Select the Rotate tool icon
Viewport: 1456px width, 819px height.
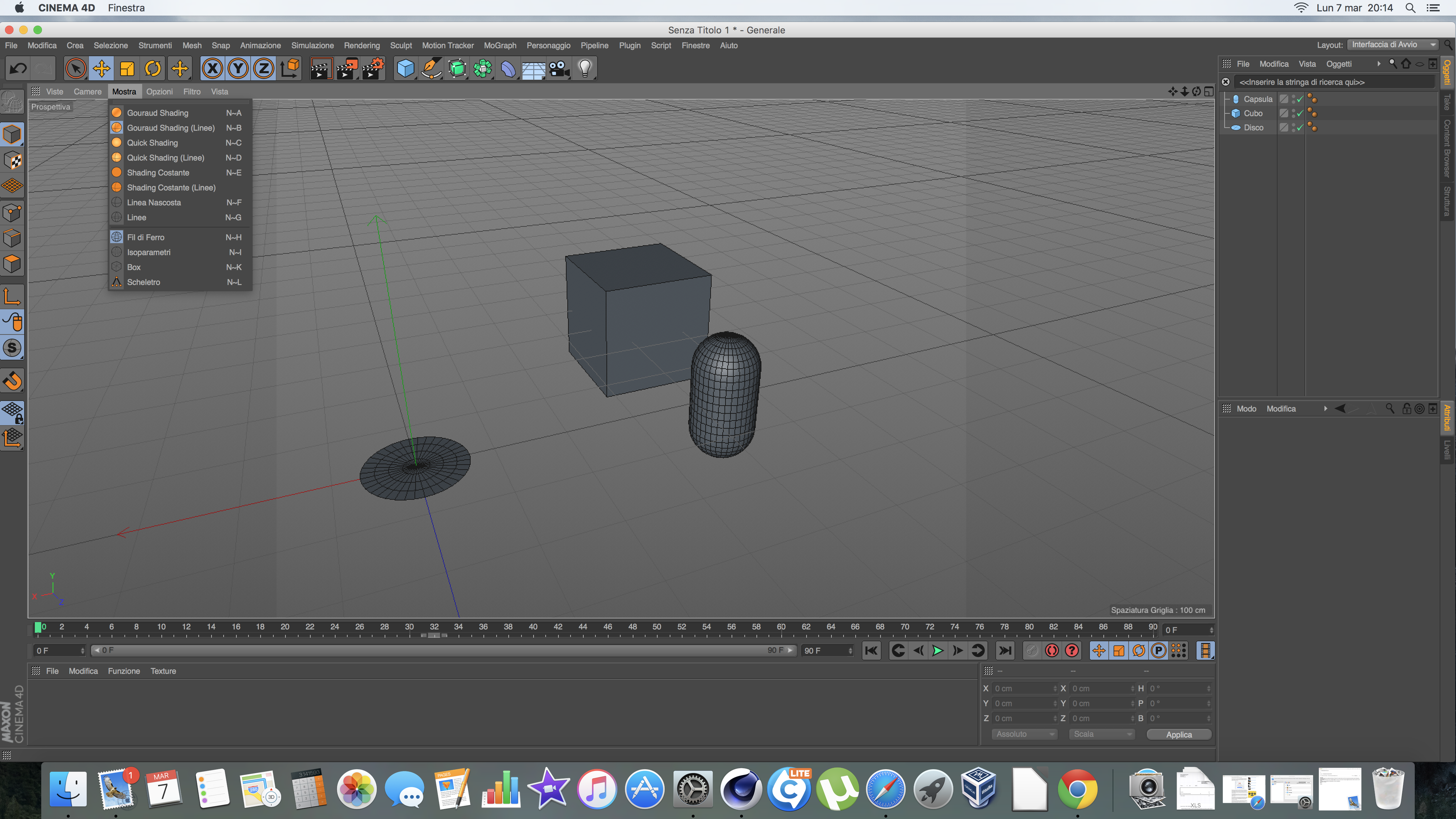(x=152, y=69)
